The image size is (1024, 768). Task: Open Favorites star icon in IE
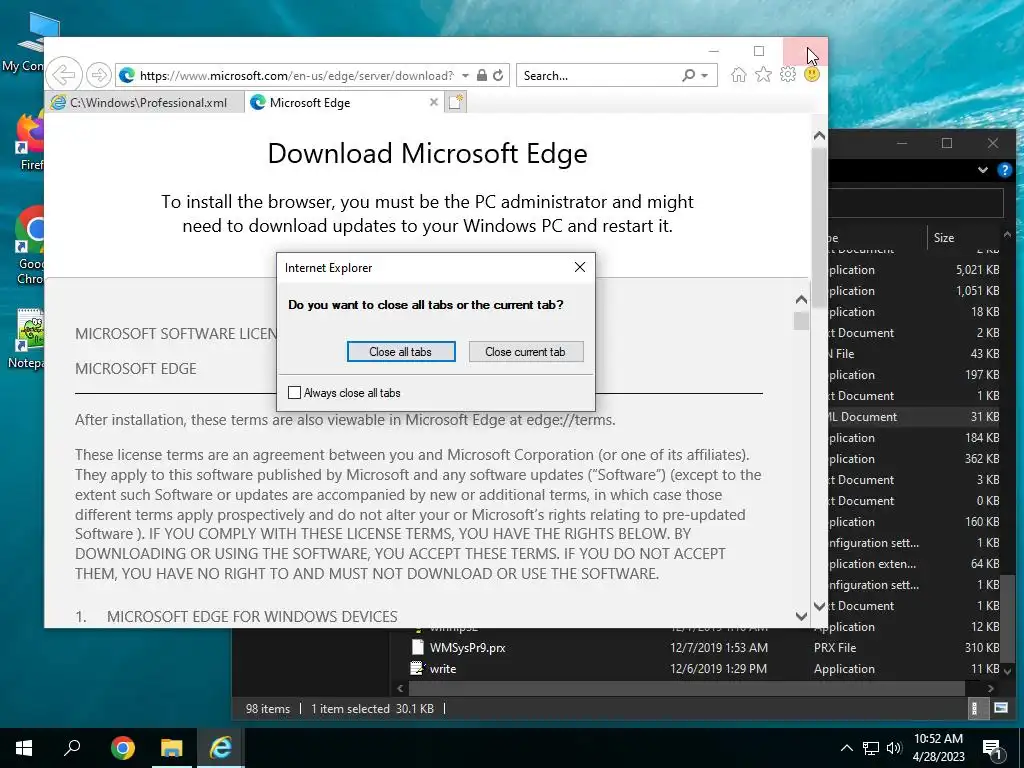763,74
